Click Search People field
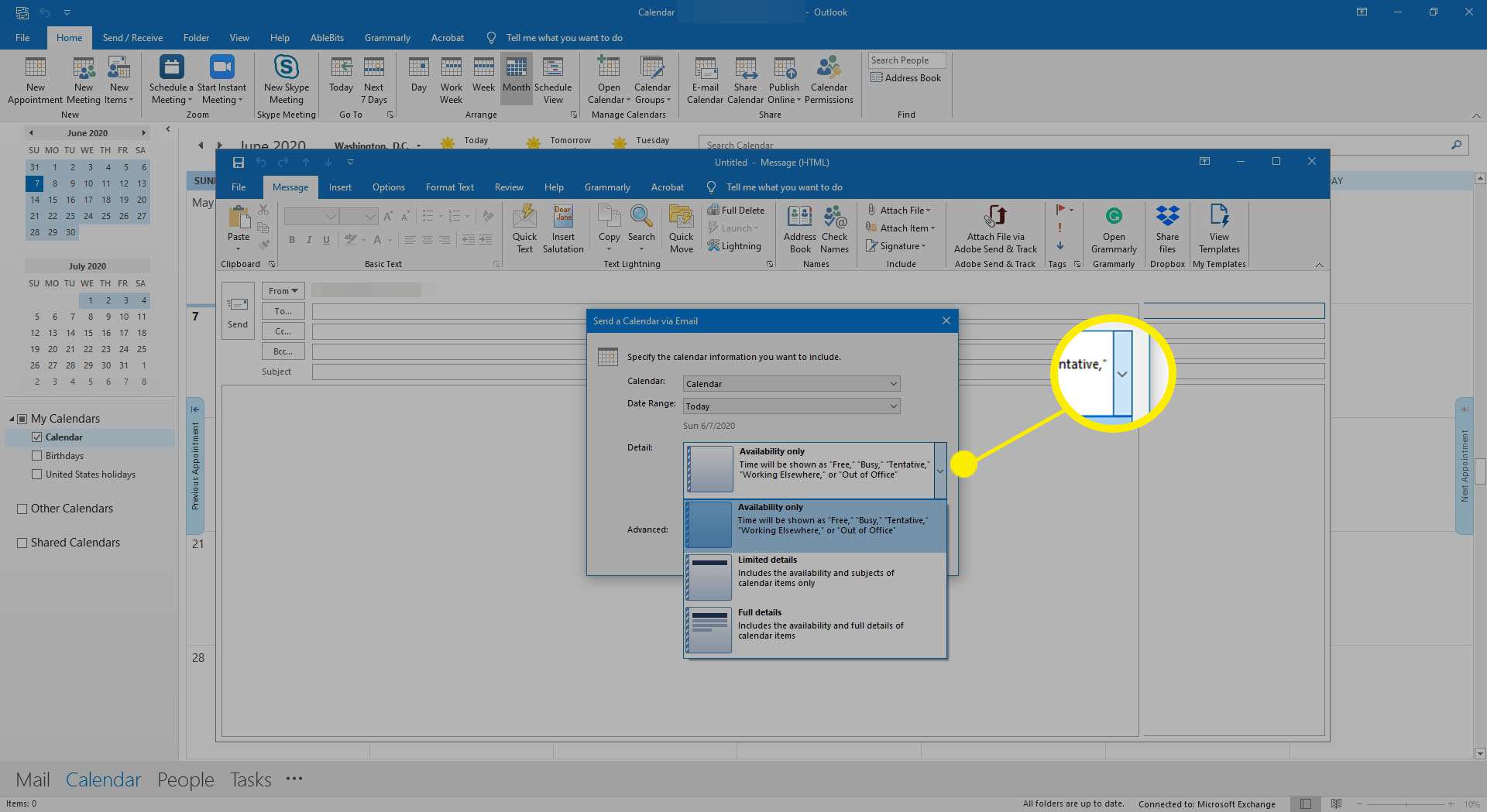1487x812 pixels. click(x=906, y=60)
